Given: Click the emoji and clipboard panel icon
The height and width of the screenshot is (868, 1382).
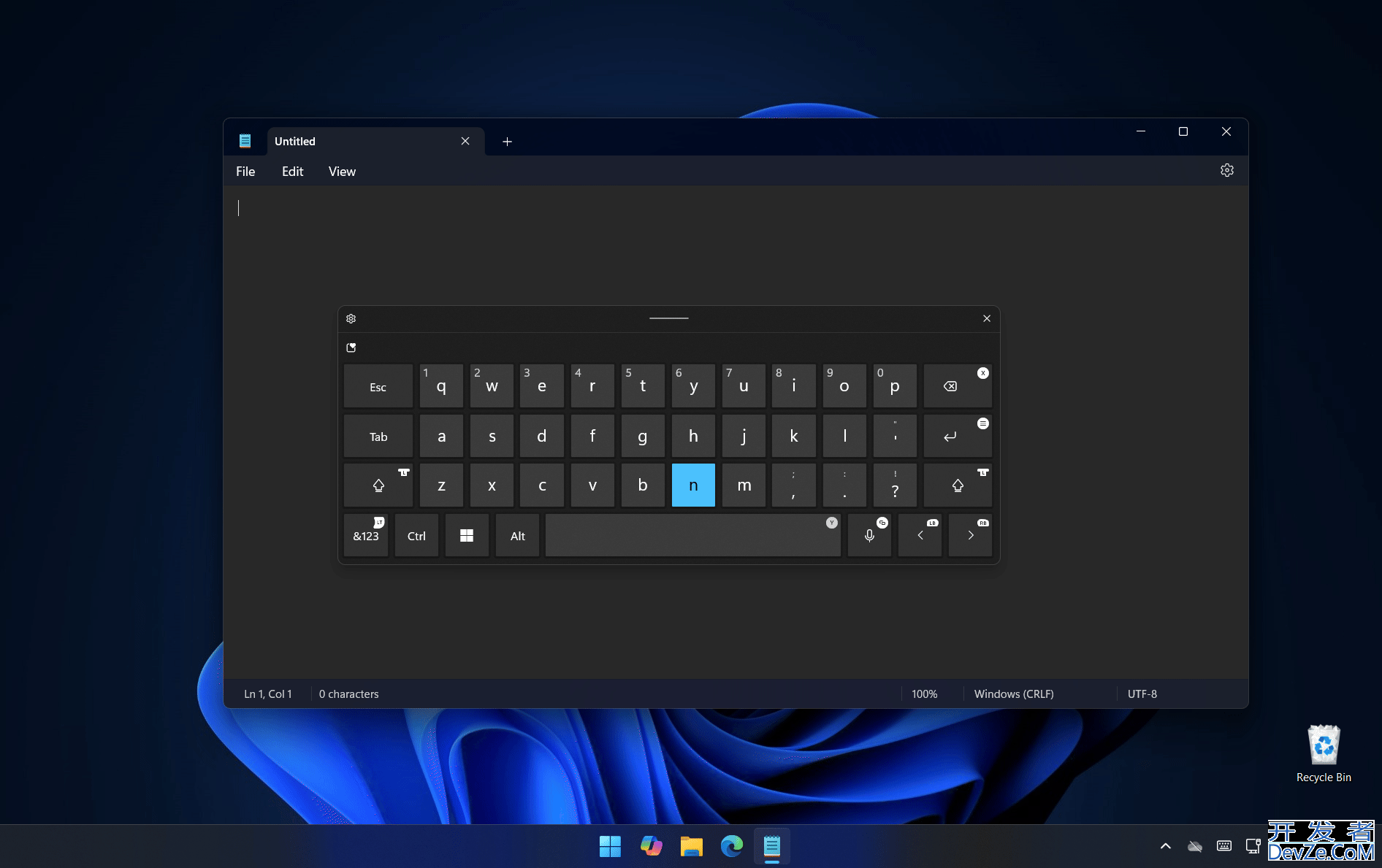Looking at the screenshot, I should (x=351, y=348).
